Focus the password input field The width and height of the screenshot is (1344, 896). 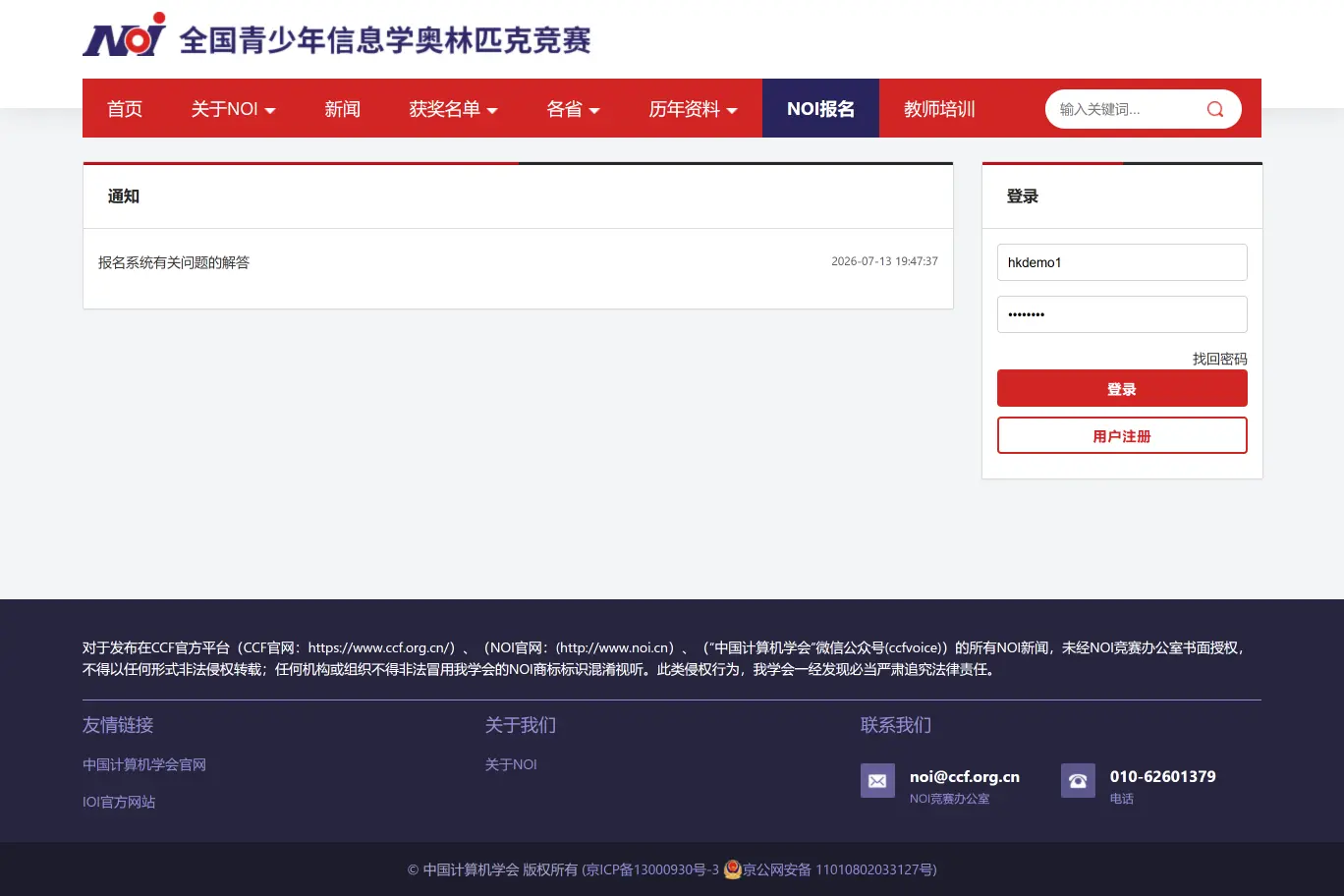(1122, 314)
